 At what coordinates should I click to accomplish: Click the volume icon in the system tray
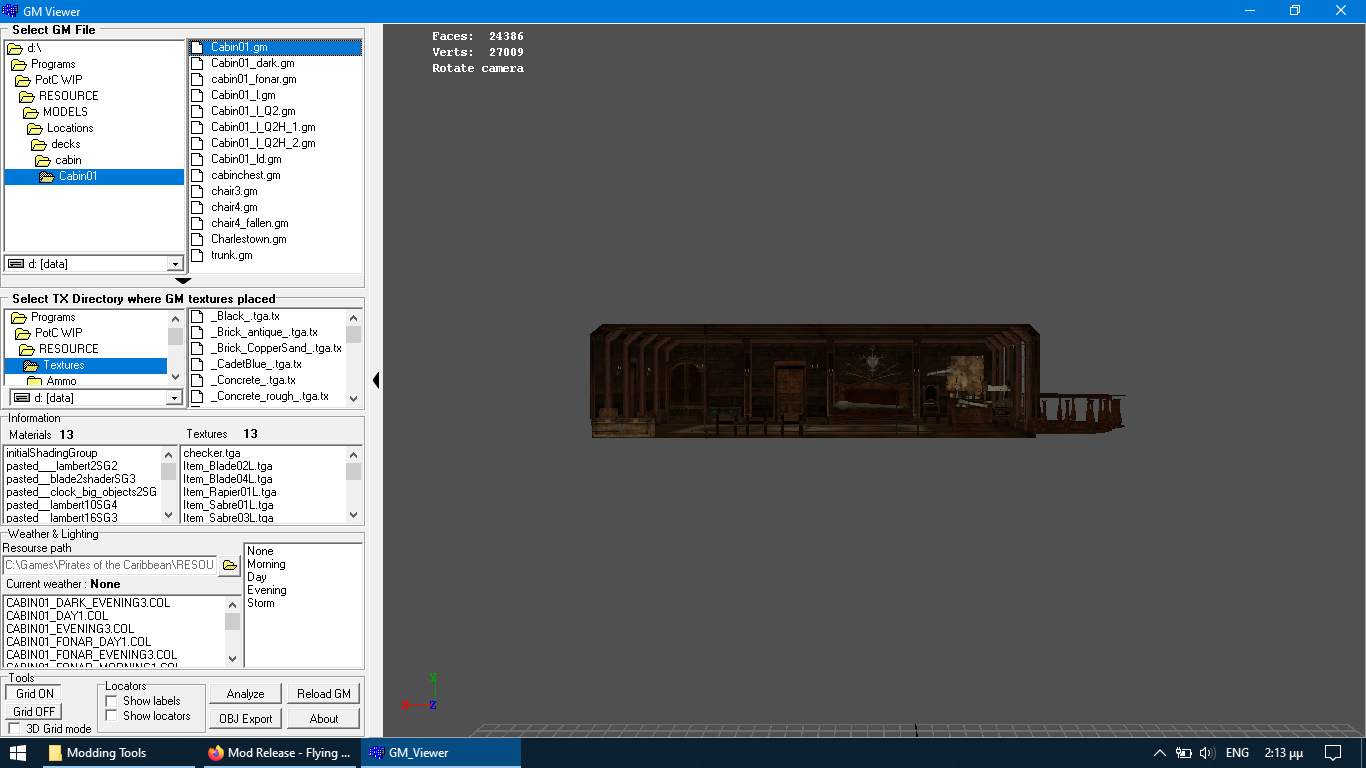(x=1206, y=753)
